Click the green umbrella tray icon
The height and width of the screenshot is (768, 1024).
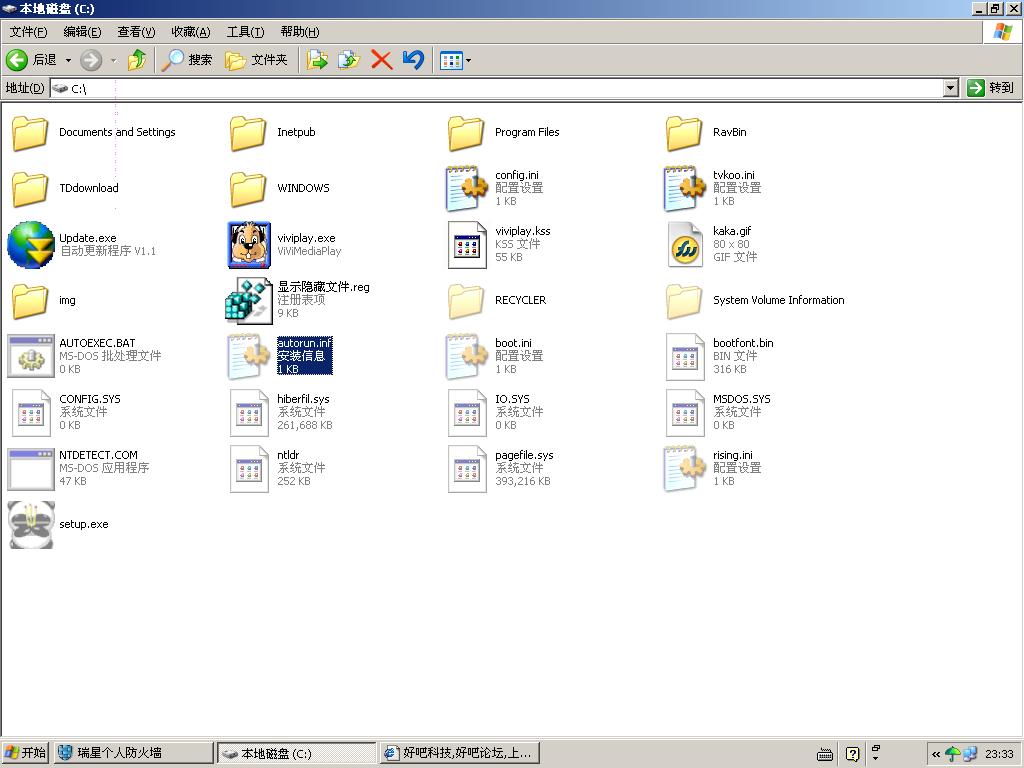point(952,754)
